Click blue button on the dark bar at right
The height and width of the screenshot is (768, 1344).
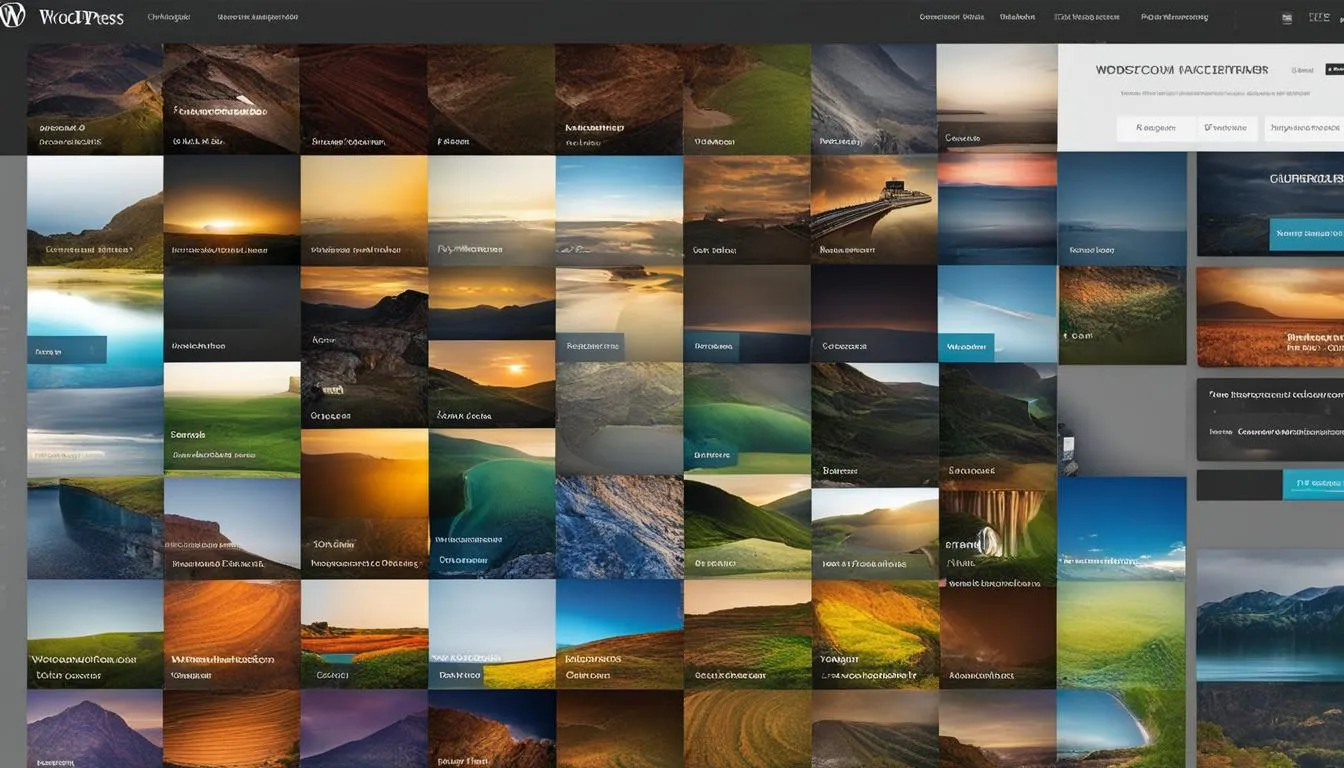(1313, 484)
